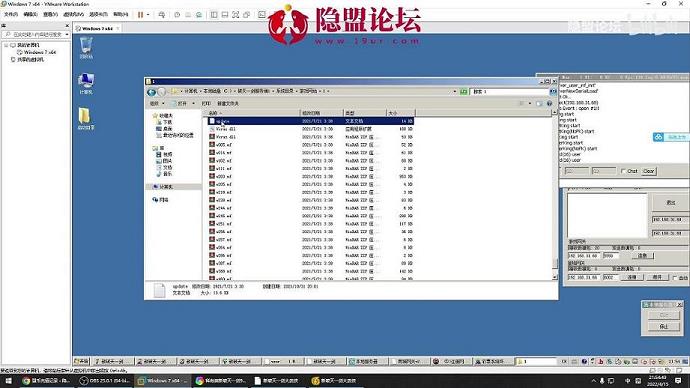690x388 pixels.
Task: Click the VMware full screen mode icon
Action: [x=235, y=15]
